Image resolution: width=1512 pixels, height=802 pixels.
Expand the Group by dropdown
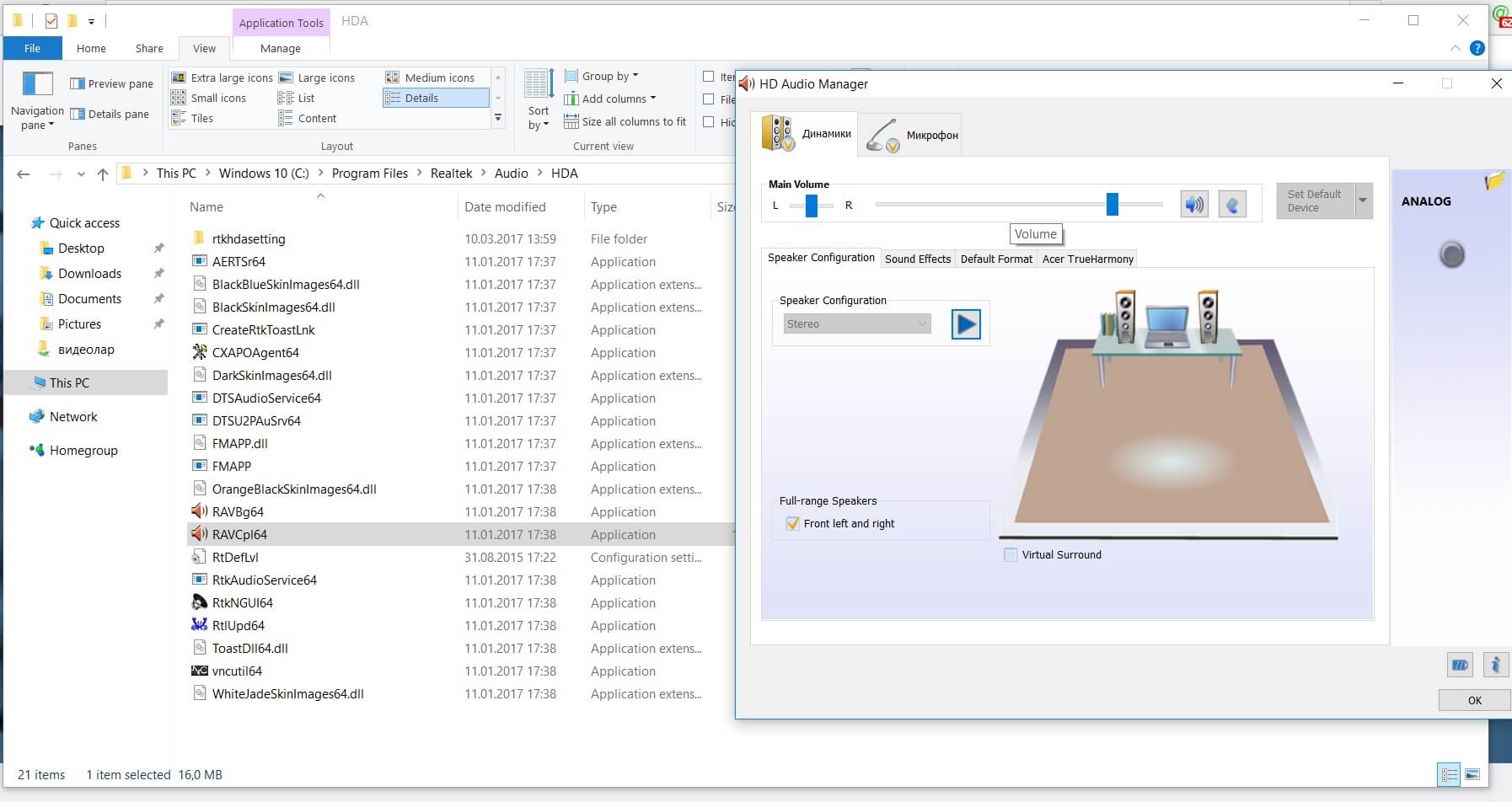click(x=610, y=76)
